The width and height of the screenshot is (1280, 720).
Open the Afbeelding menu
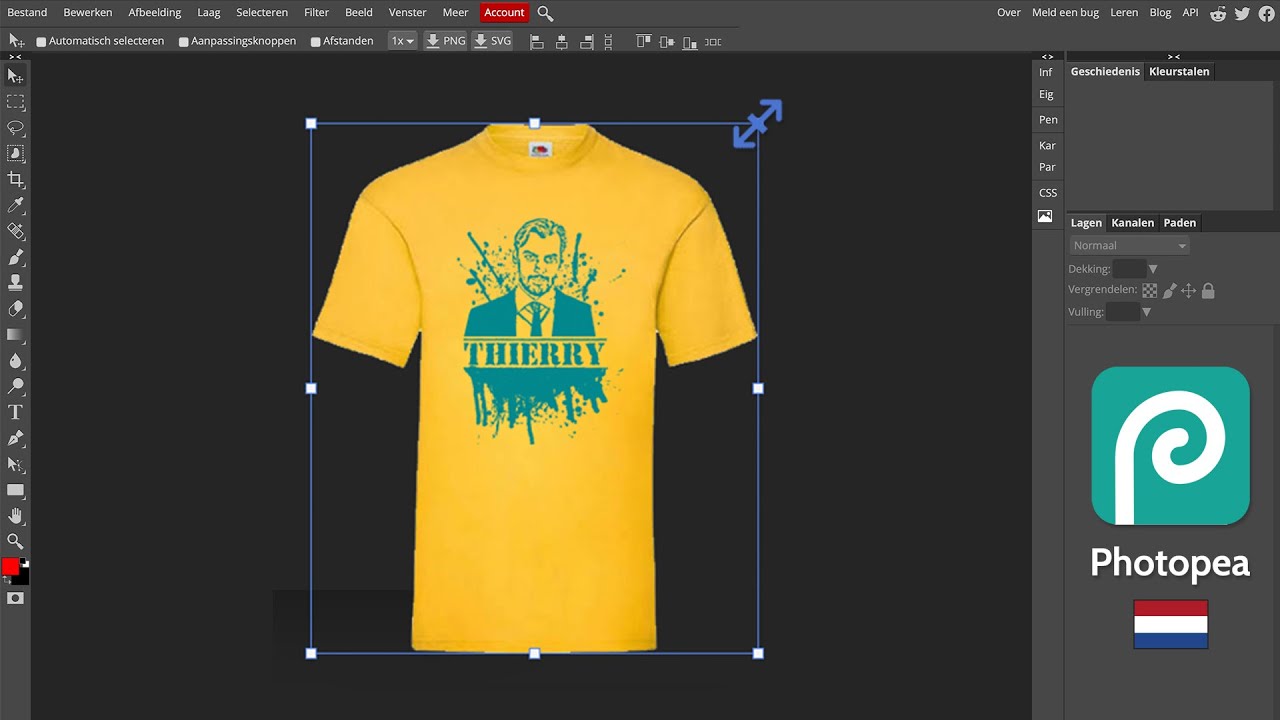155,13
